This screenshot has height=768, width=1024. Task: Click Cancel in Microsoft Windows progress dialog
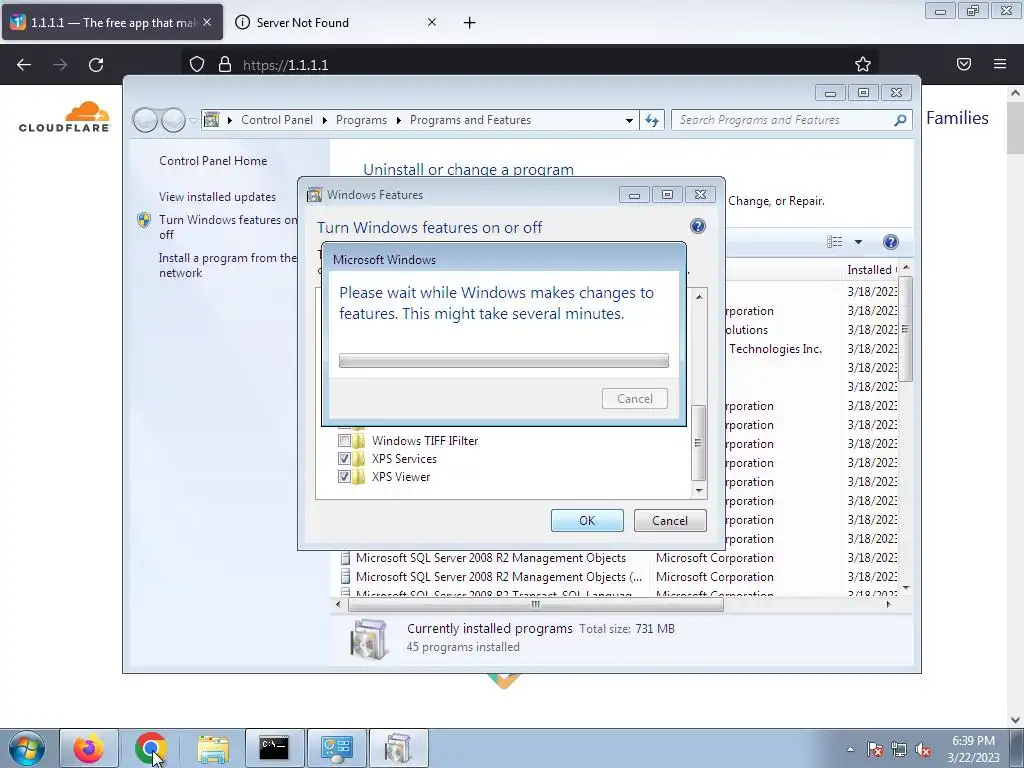click(635, 398)
